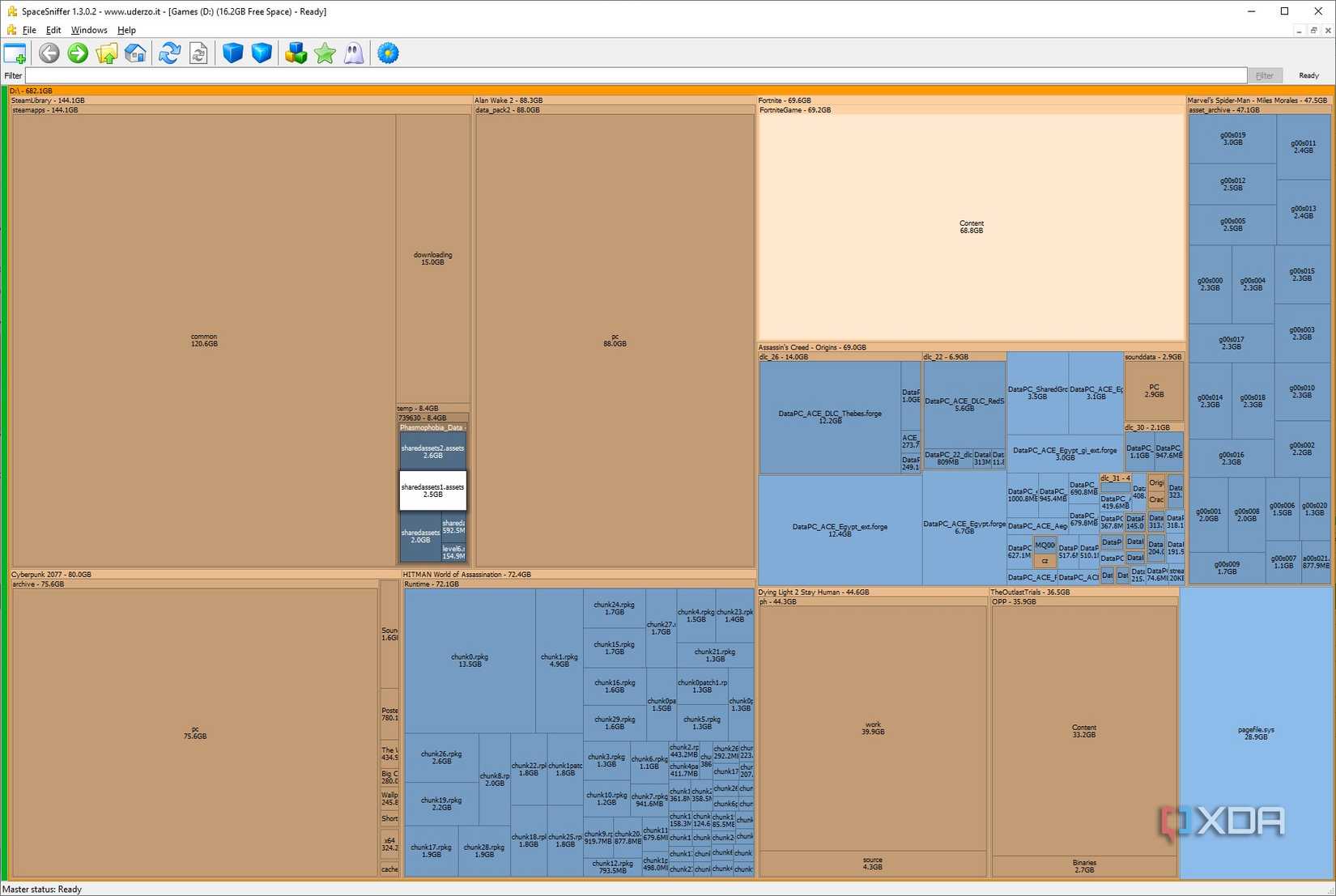Click the rescan document icon in the toolbar
The width and height of the screenshot is (1336, 896).
[198, 53]
